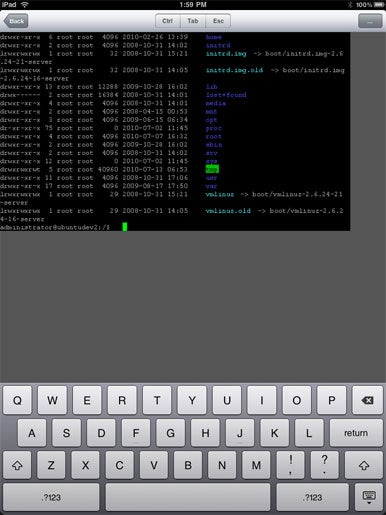Screen dimensions: 386x515
Task: Tap the W key
Action: tap(52, 400)
